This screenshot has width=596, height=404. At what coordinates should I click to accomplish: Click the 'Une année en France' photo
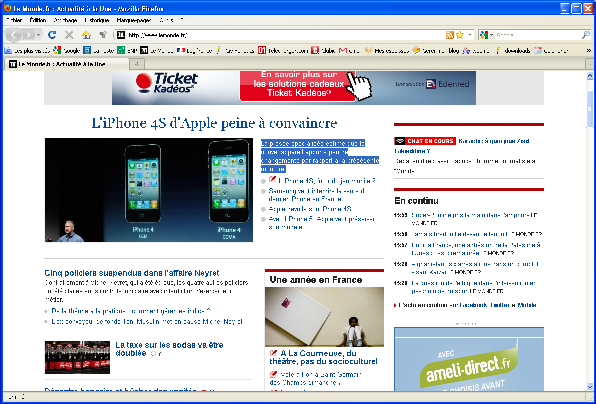click(x=324, y=317)
